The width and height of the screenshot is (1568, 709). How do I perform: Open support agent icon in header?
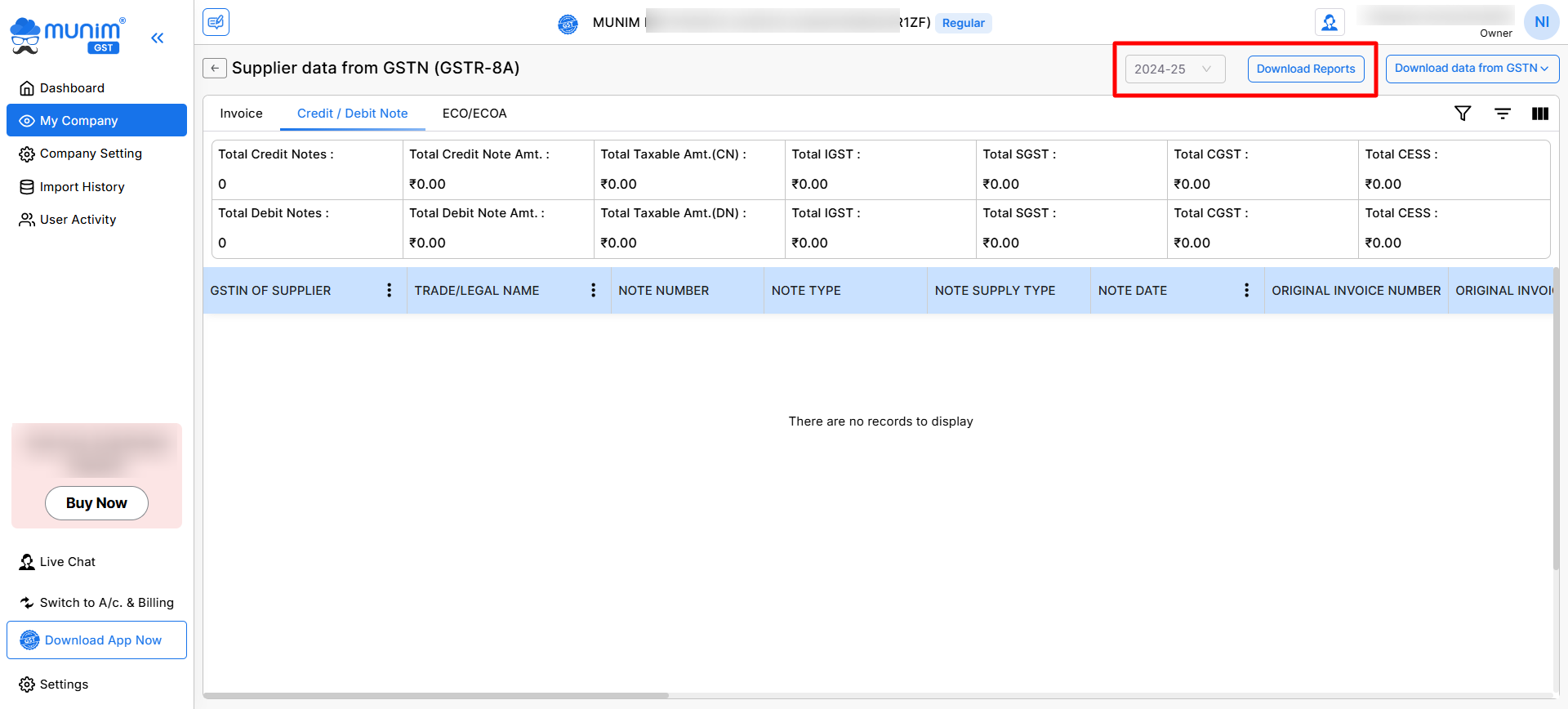pyautogui.click(x=1329, y=23)
